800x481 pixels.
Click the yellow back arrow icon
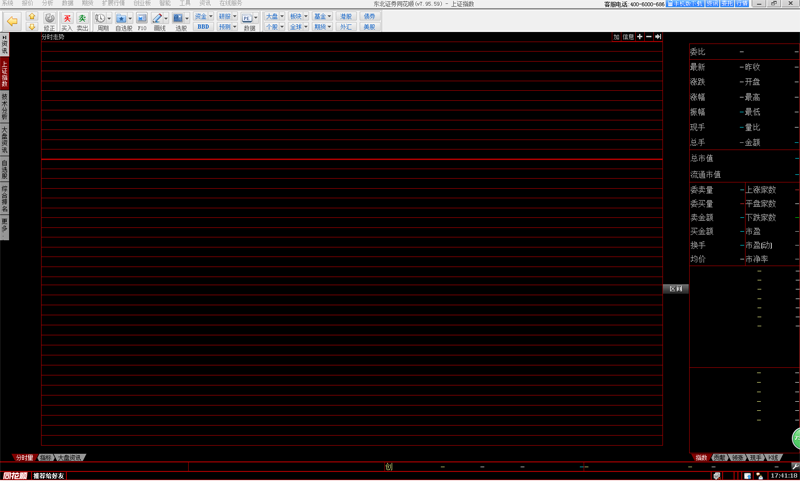pos(12,21)
